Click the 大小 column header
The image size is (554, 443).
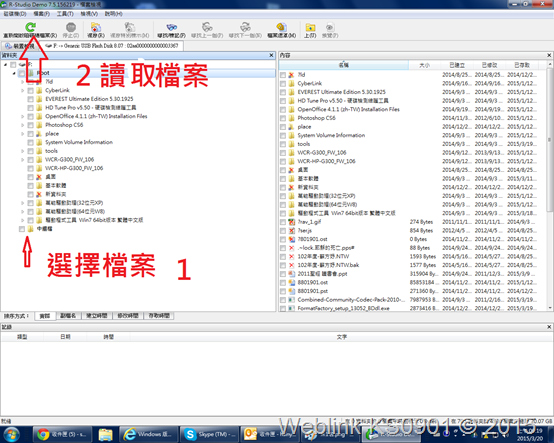tap(424, 65)
